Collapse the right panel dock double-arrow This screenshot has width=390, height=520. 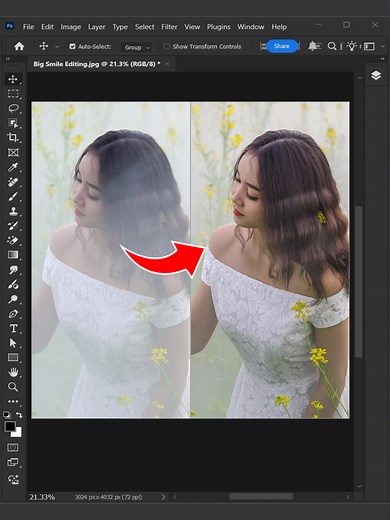coord(382,59)
